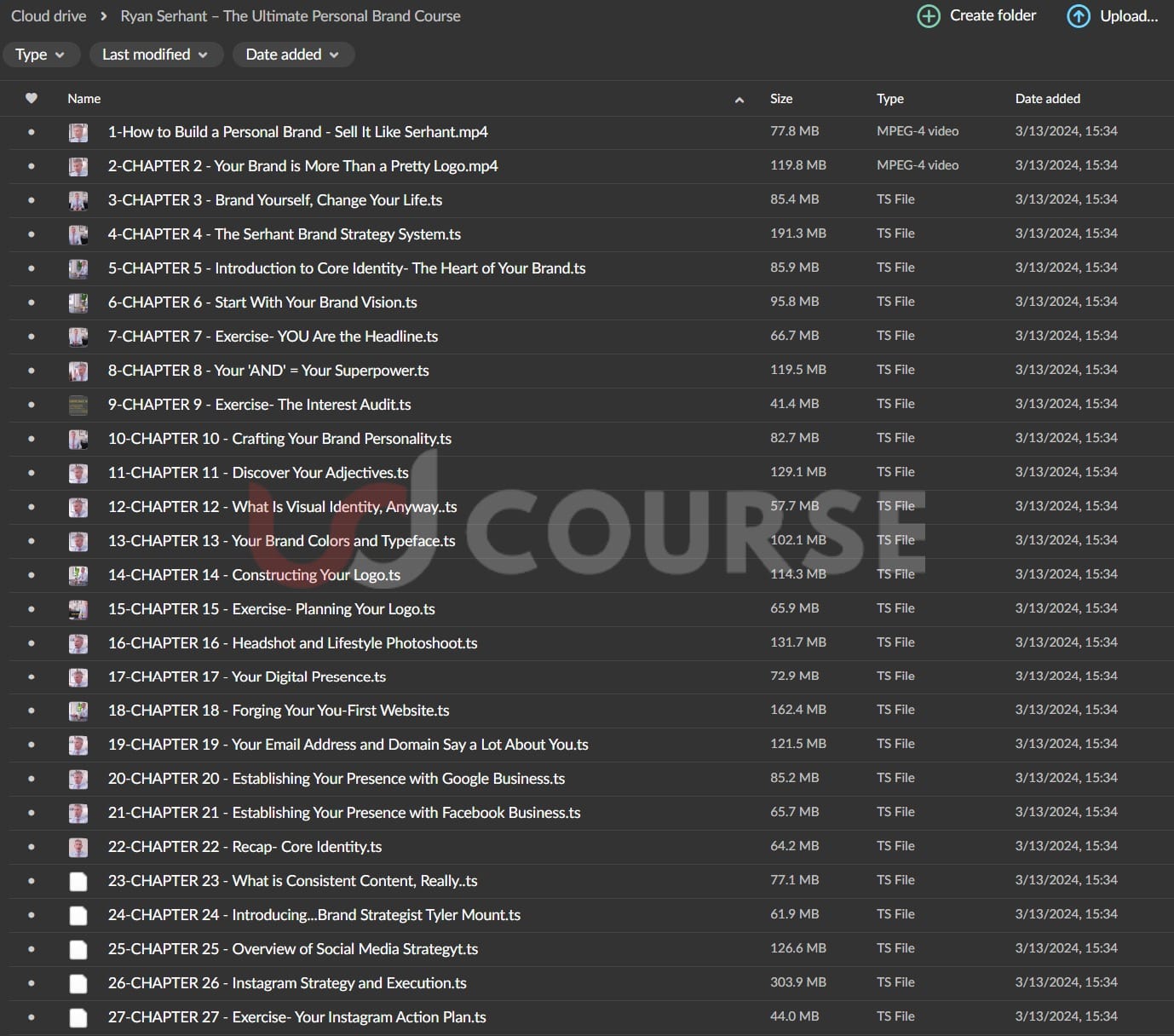Open the Date added filter dropdown

(x=292, y=55)
